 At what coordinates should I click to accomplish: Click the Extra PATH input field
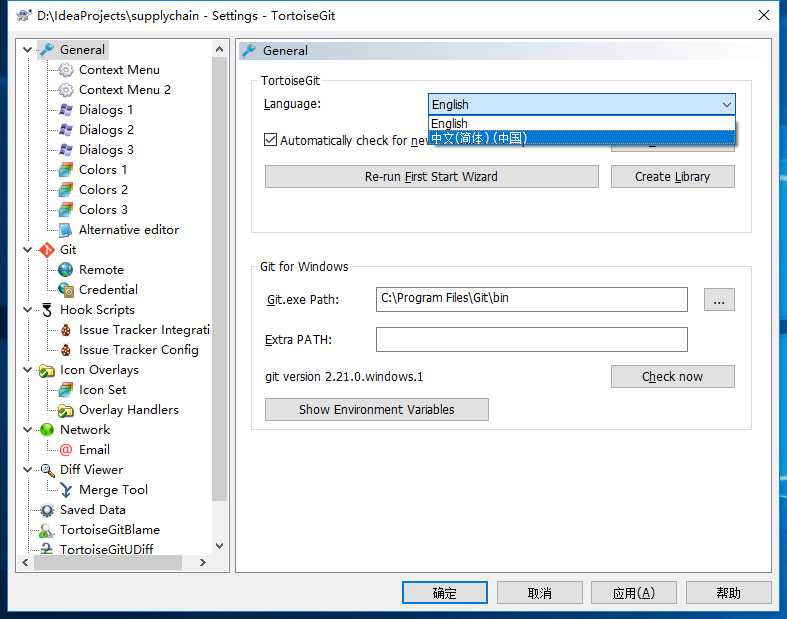532,339
